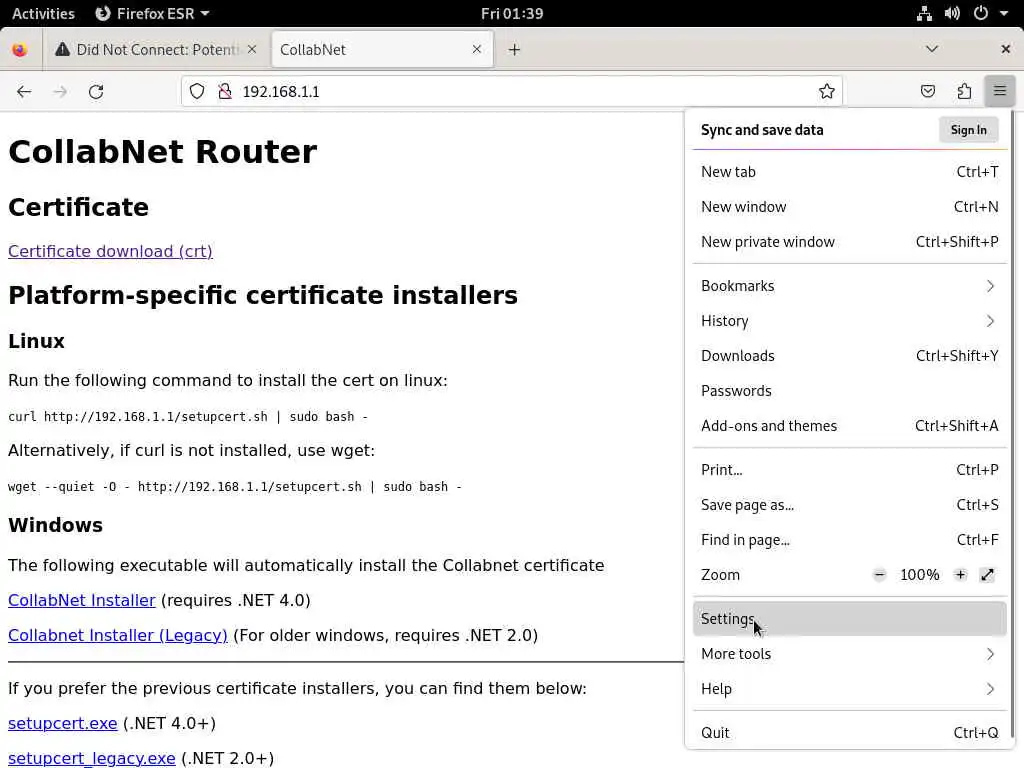
Task: Open the CollabNet Installer link
Action: point(82,600)
